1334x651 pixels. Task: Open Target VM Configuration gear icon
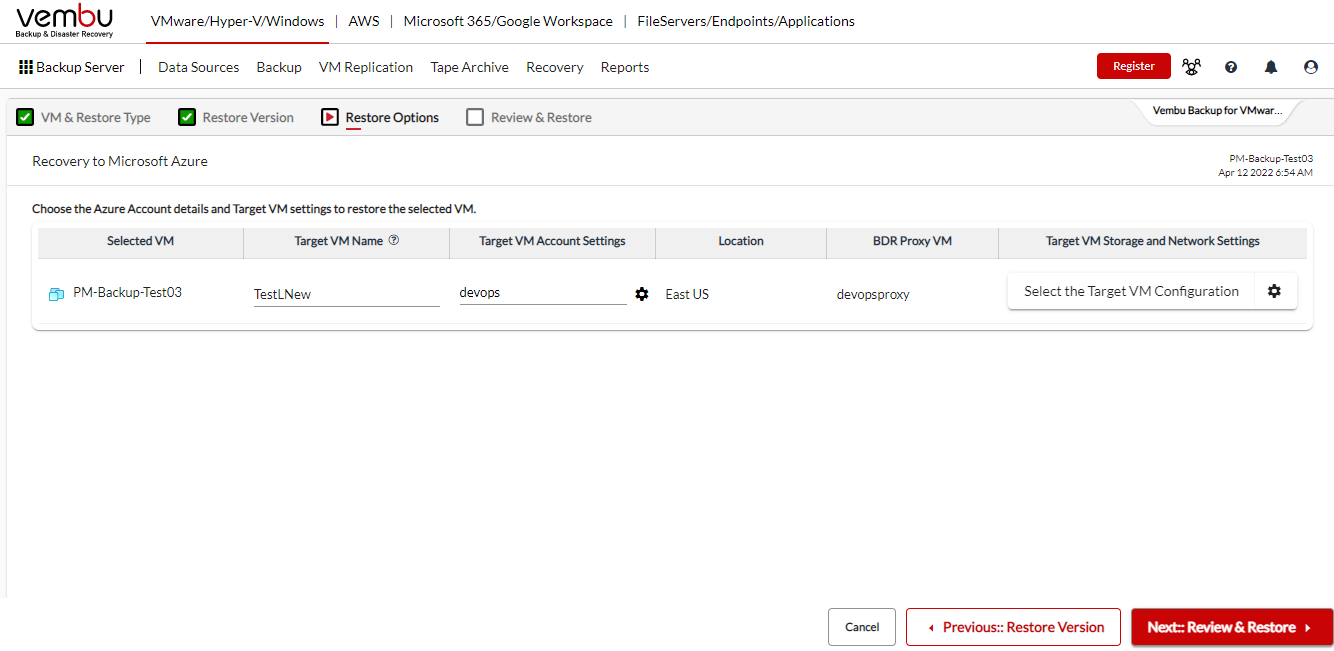1274,291
